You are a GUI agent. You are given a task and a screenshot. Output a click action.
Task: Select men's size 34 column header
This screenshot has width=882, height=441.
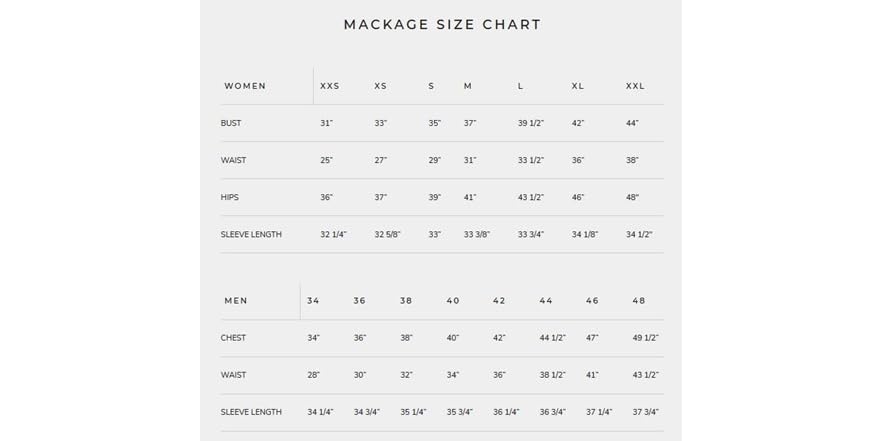(x=314, y=301)
